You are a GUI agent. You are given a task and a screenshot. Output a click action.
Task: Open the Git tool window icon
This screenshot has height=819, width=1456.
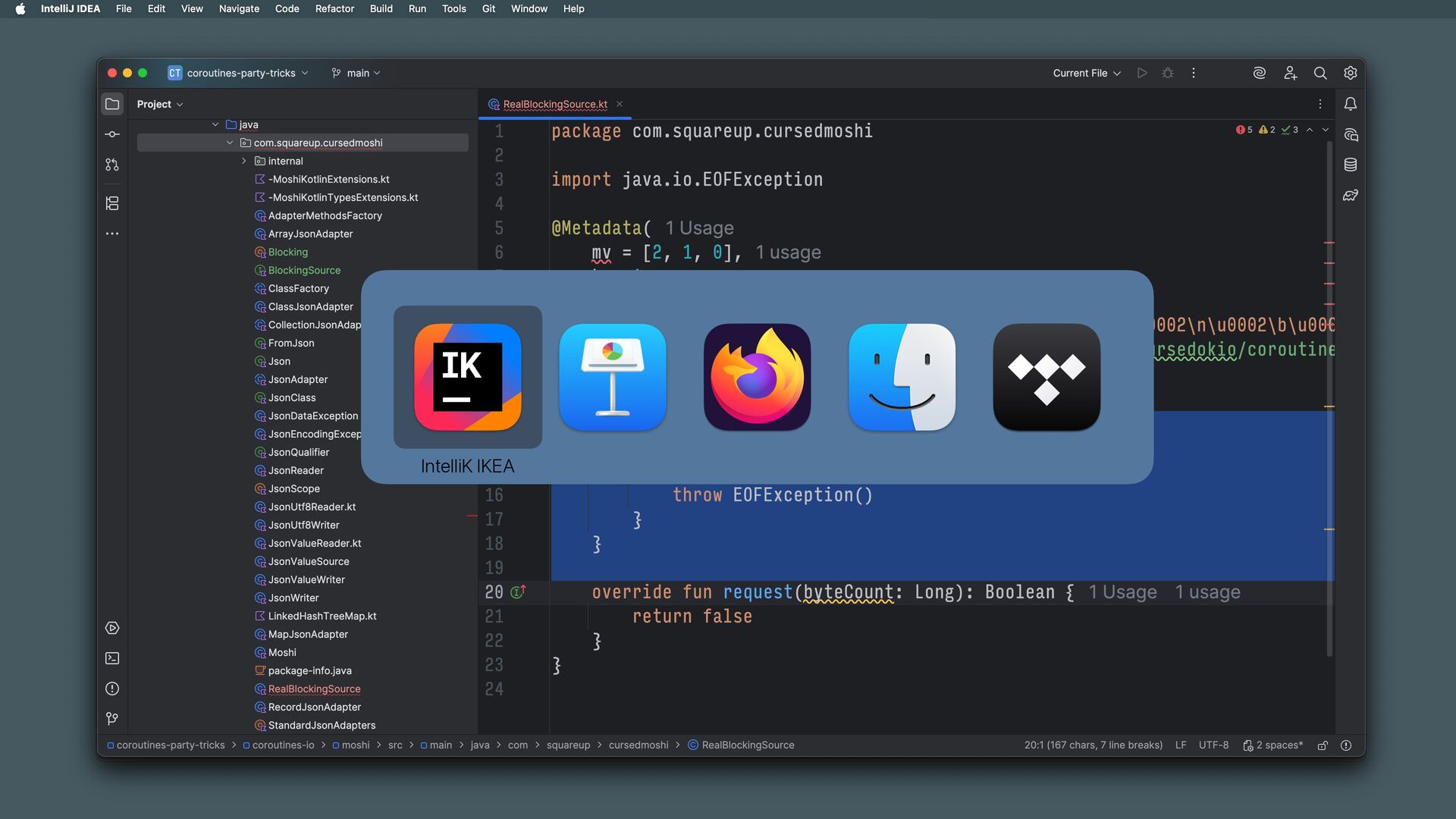pyautogui.click(x=112, y=718)
